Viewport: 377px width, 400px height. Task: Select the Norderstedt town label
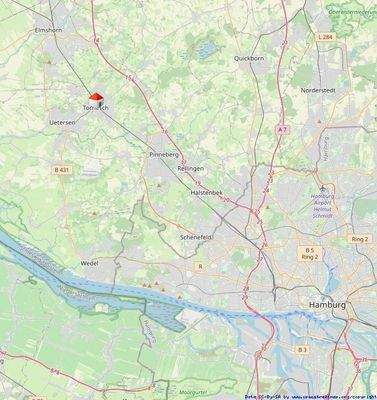click(318, 90)
